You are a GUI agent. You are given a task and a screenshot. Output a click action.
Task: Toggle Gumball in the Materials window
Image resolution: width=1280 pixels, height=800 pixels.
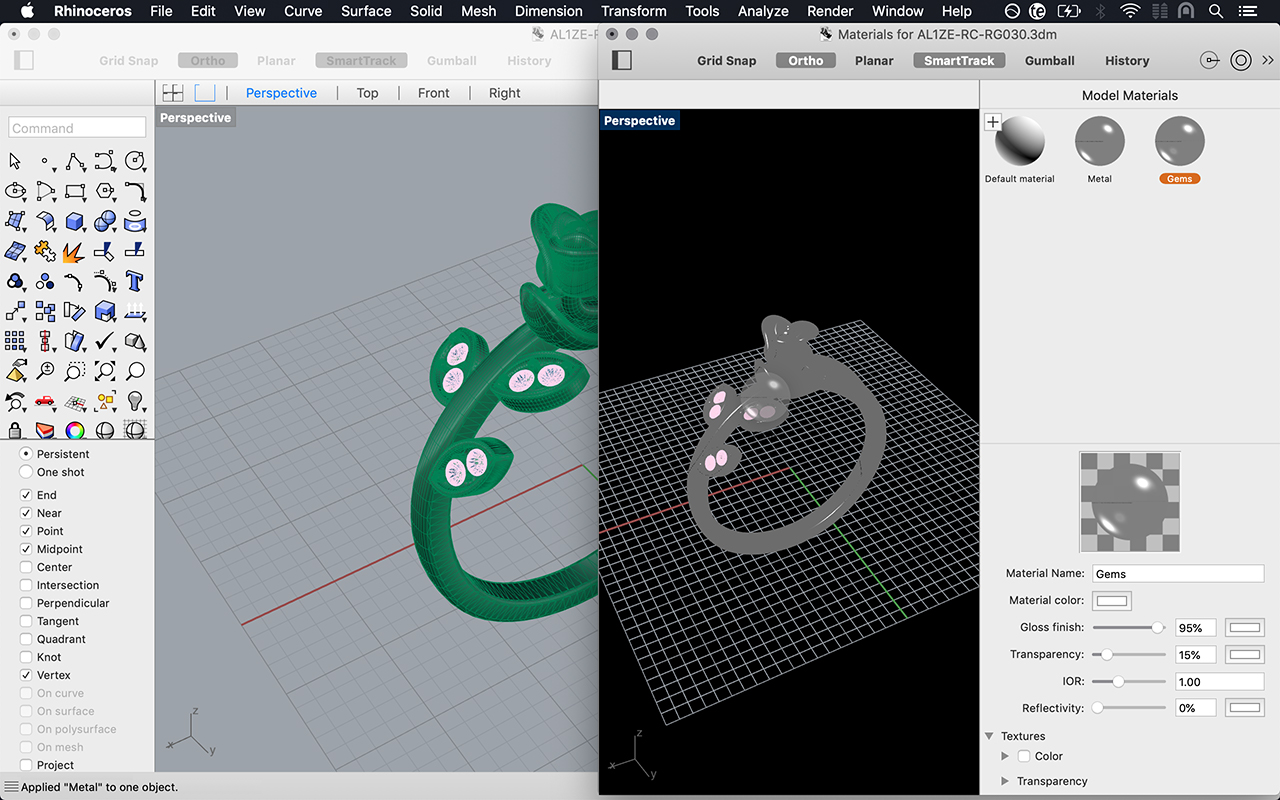click(x=1049, y=60)
